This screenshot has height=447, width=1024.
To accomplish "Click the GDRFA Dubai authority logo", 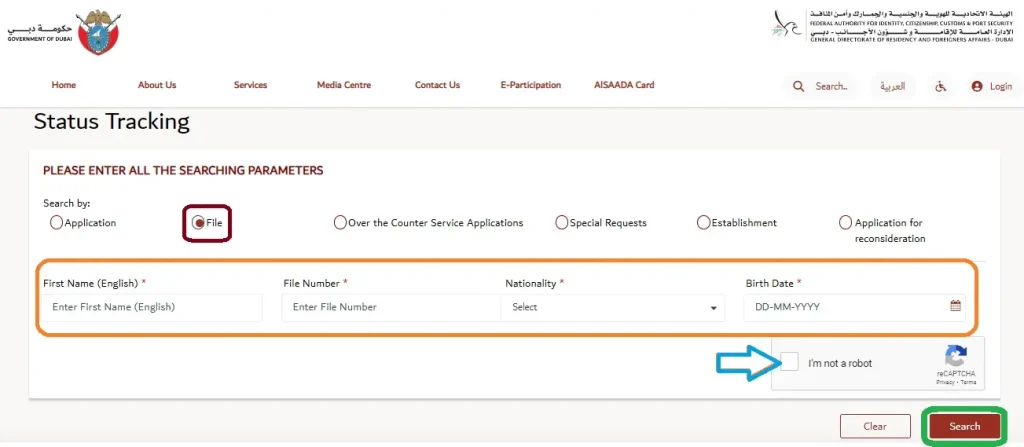I will 891,27.
